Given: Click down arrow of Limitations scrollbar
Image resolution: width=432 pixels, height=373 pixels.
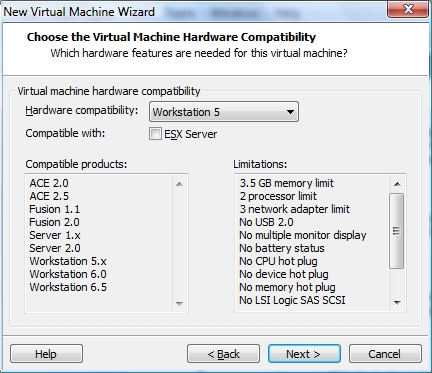Looking at the screenshot, I should point(397,303).
